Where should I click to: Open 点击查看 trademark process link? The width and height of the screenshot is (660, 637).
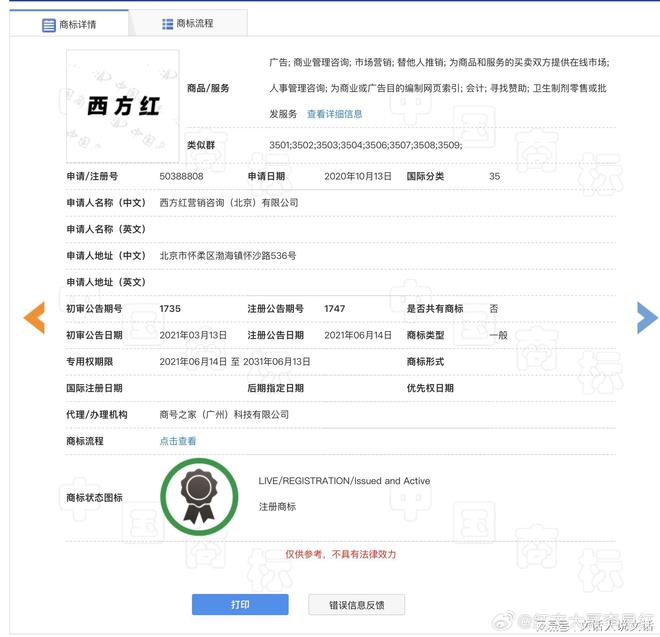coord(178,441)
